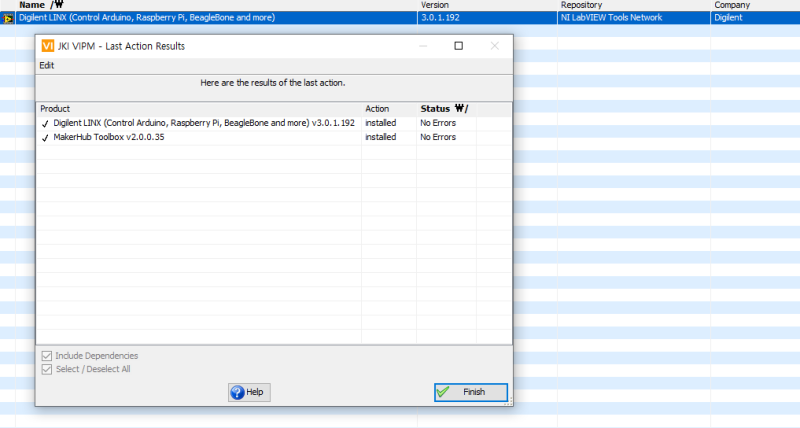Viewport: 800px width, 428px height.
Task: Open the Edit menu
Action: [46, 65]
